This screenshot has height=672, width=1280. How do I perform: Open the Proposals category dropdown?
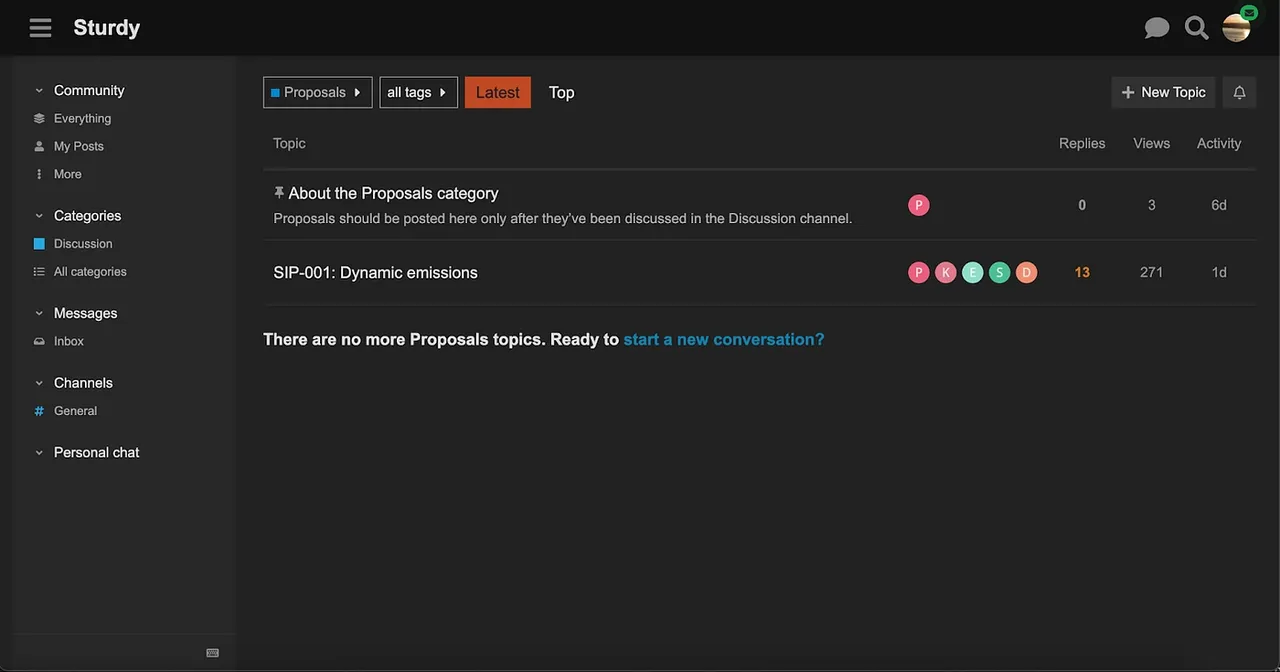318,92
